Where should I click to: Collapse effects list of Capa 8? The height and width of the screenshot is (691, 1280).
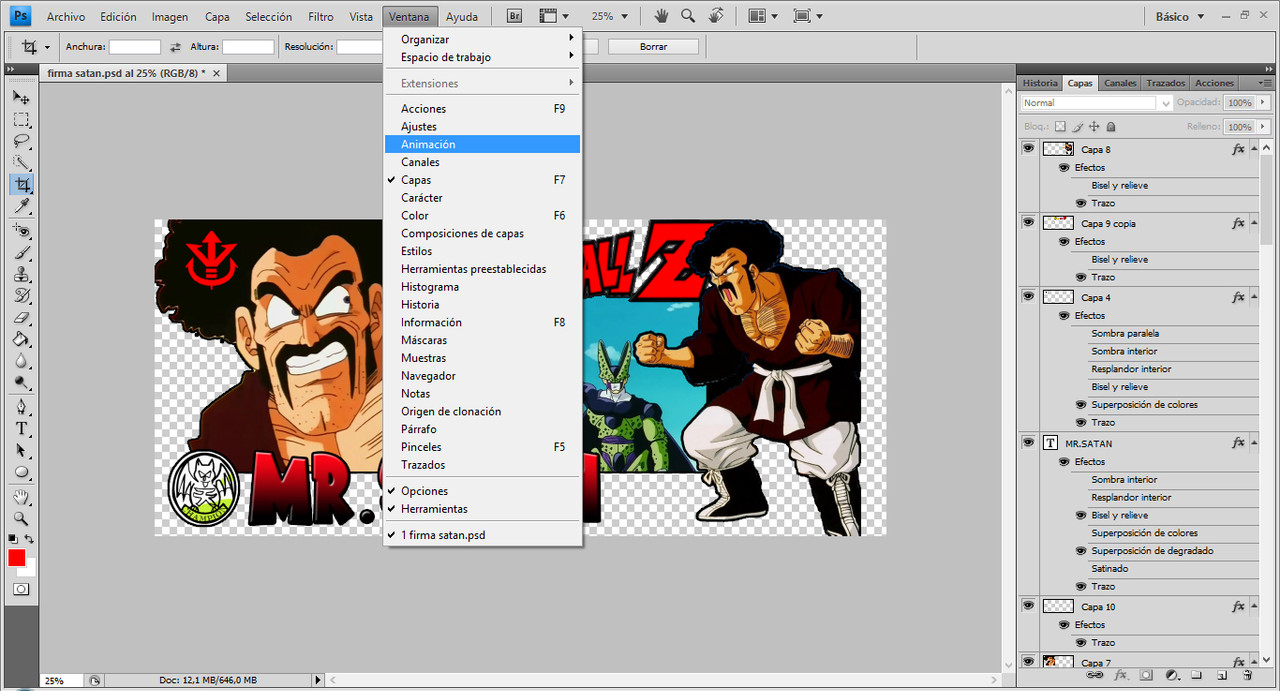click(1252, 149)
